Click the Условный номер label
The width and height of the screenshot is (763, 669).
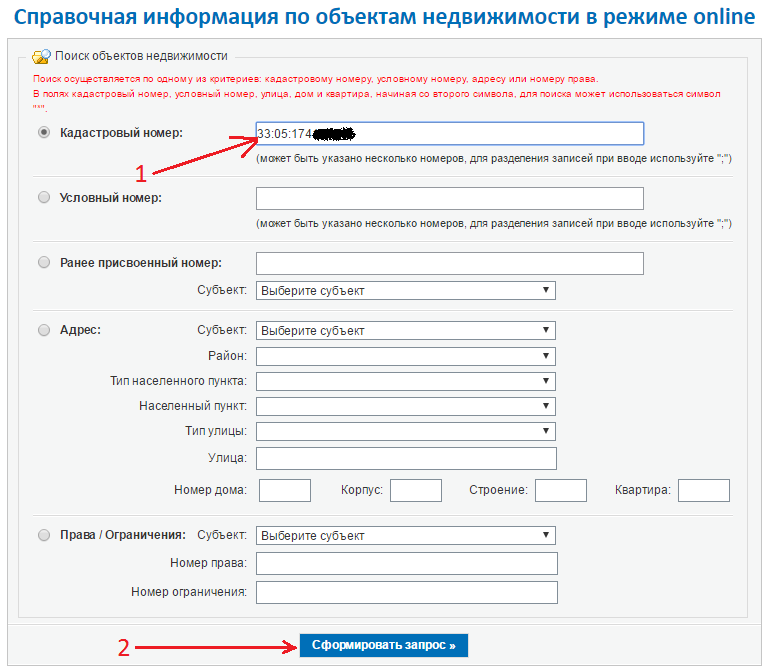click(x=110, y=198)
